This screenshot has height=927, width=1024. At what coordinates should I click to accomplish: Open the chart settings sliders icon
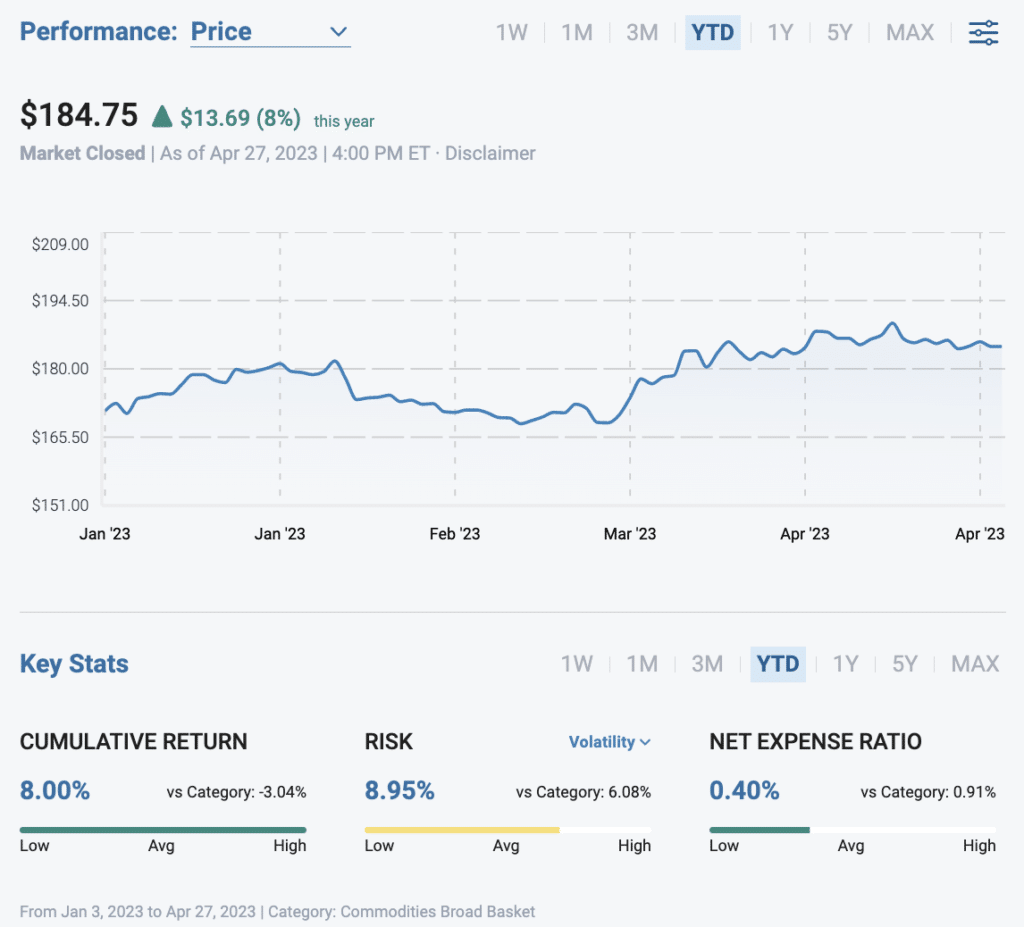pyautogui.click(x=983, y=32)
